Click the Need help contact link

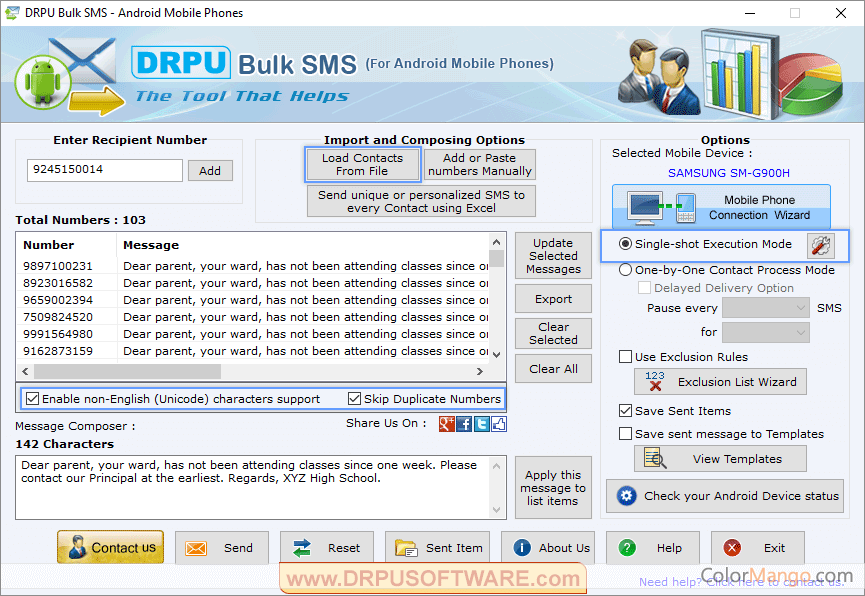741,582
